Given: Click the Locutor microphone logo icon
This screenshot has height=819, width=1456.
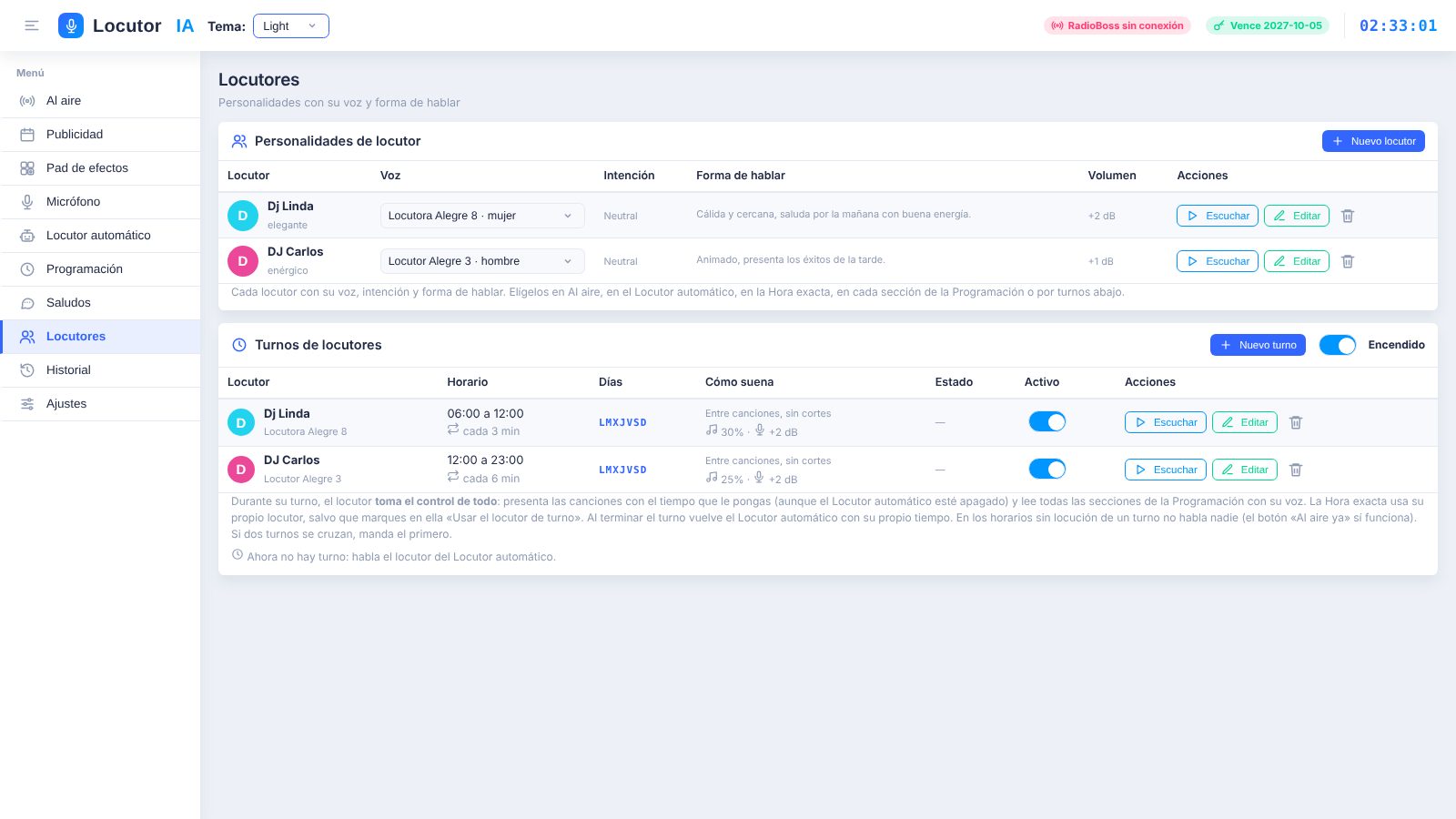Looking at the screenshot, I should pyautogui.click(x=71, y=25).
